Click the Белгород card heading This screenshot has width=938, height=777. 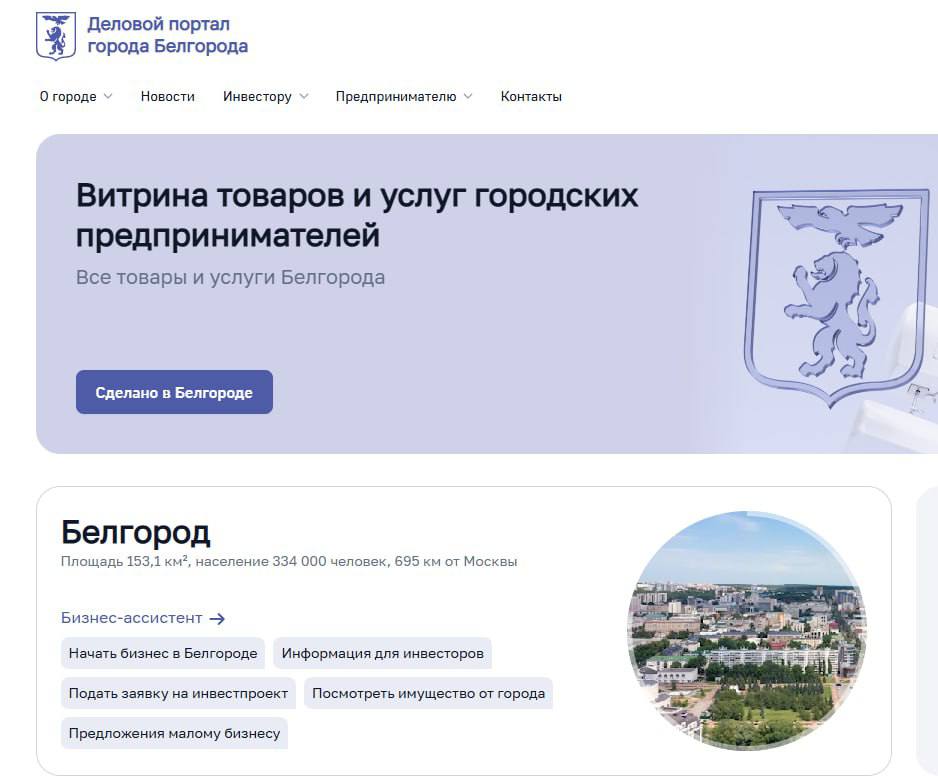pyautogui.click(x=136, y=533)
